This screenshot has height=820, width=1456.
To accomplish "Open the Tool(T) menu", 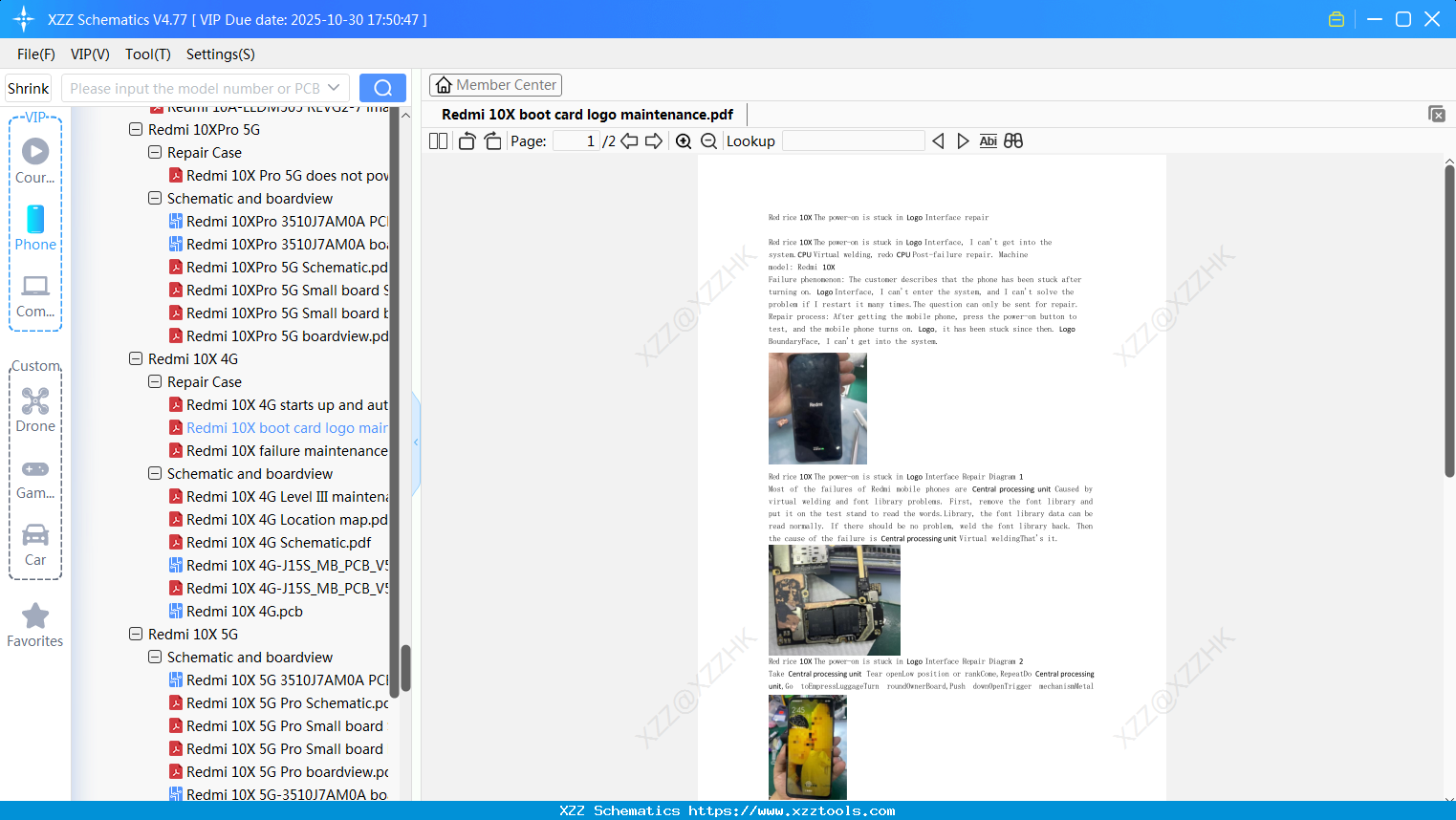I will (x=147, y=54).
